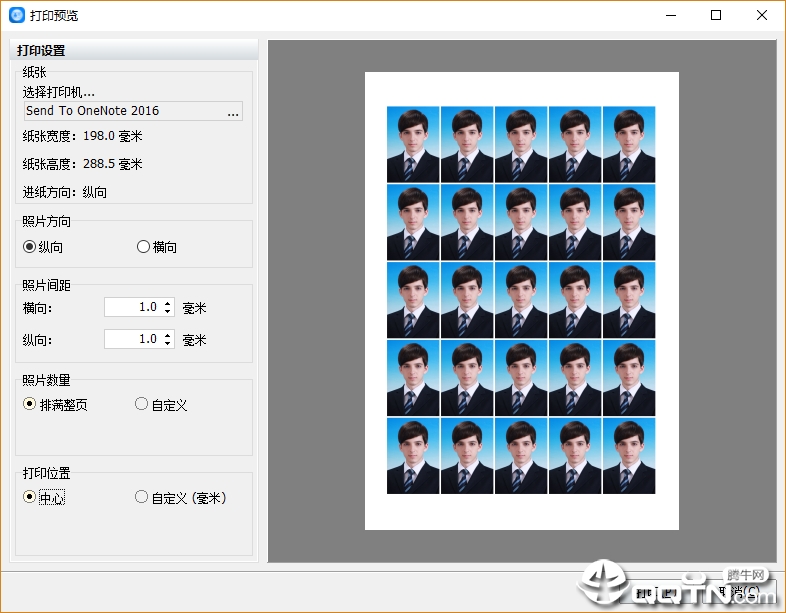Increase horizontal photo spacing with up arrow

pos(168,303)
